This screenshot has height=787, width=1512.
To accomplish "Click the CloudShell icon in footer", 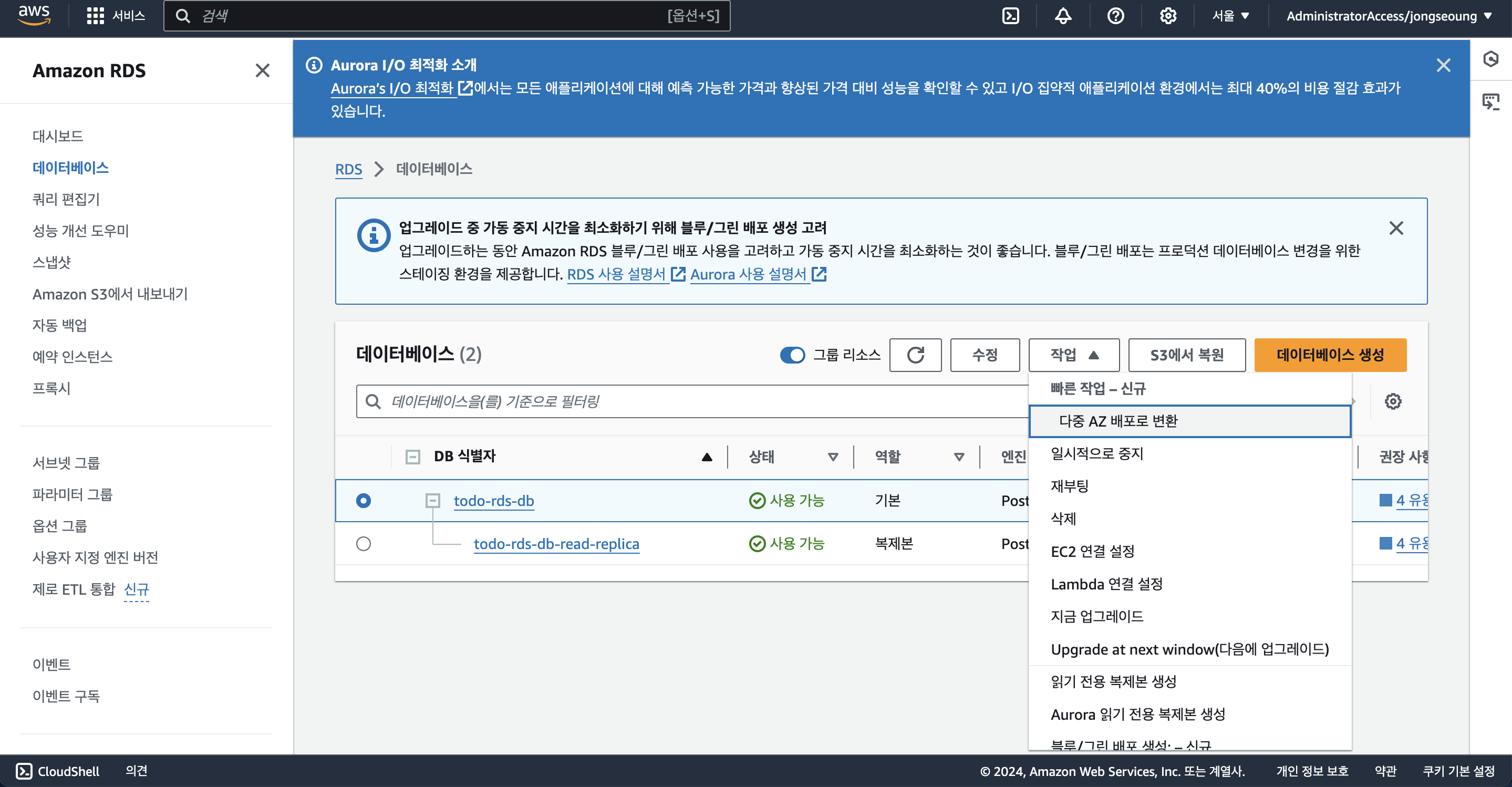I will [x=24, y=771].
